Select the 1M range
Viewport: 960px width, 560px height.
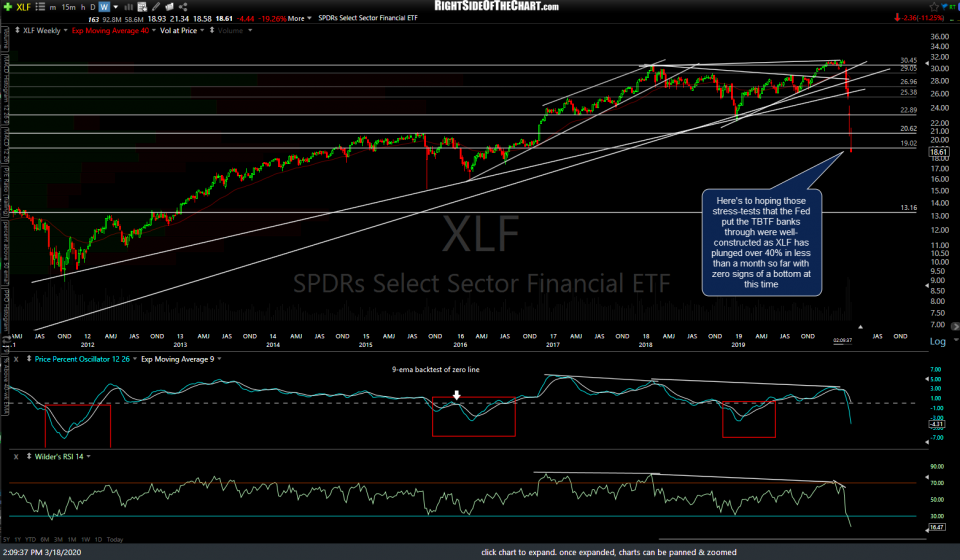tap(72, 539)
